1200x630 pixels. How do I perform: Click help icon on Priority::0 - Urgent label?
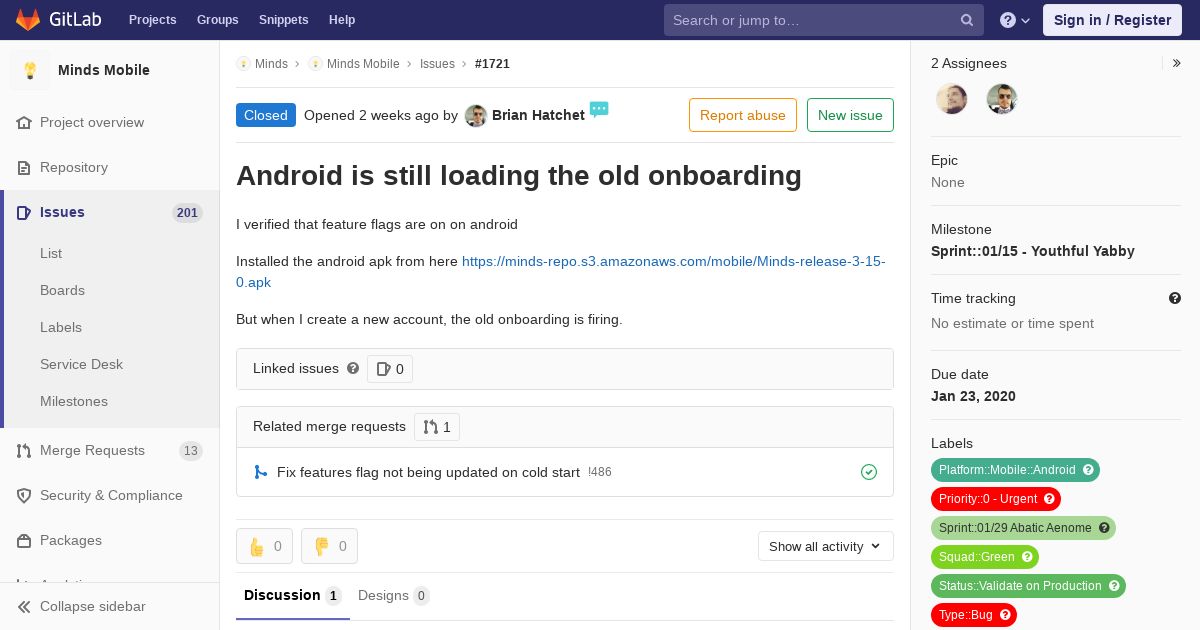1049,499
